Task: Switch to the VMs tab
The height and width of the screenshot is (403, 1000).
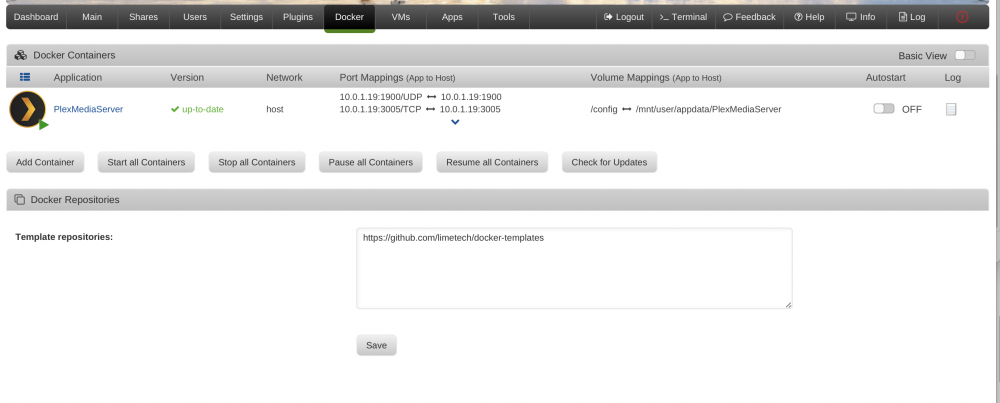Action: pos(401,17)
